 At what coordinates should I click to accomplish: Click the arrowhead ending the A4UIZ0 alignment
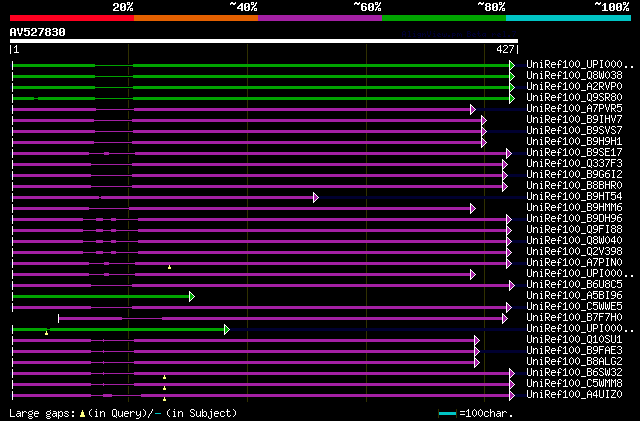coord(512,395)
